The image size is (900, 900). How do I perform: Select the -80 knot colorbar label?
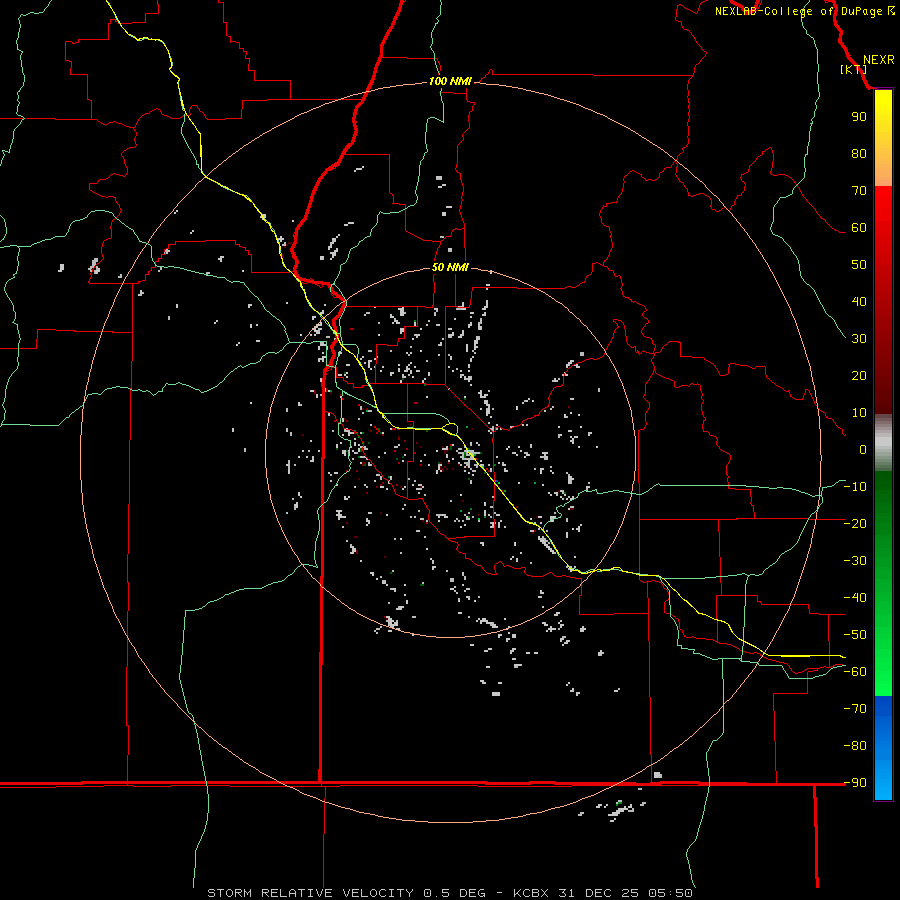(855, 746)
